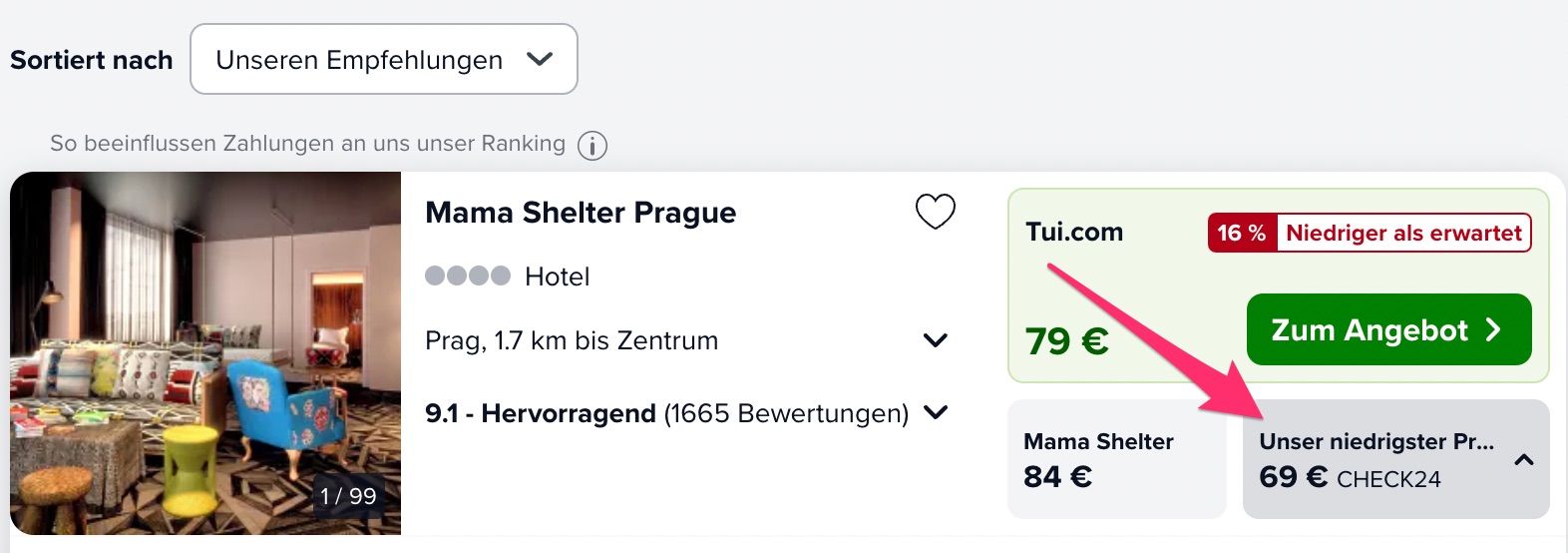Viewport: 1568px width, 553px height.
Task: Expand Prag distance to Zentrum details
Action: click(935, 340)
